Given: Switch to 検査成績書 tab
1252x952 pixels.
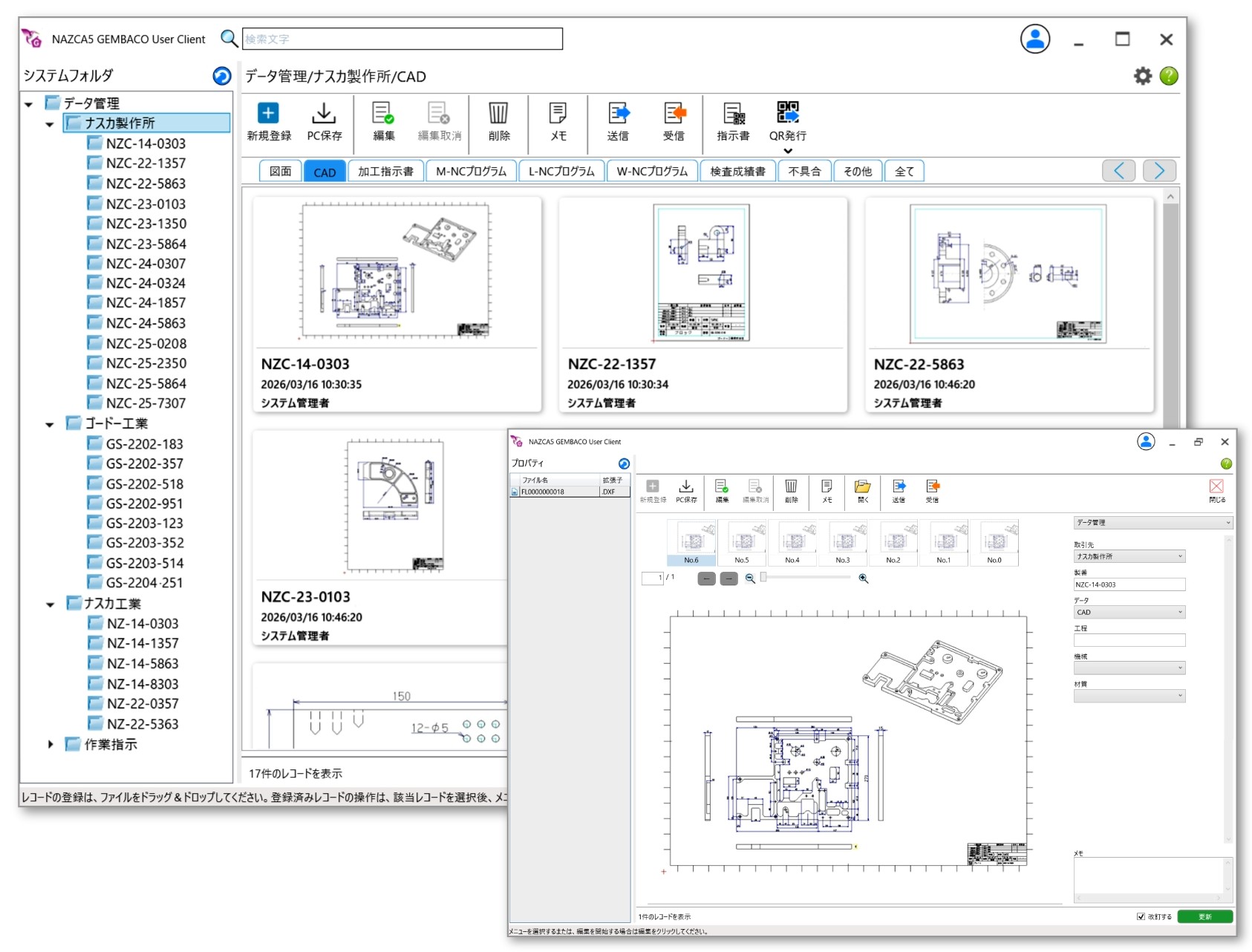Looking at the screenshot, I should pos(737,172).
